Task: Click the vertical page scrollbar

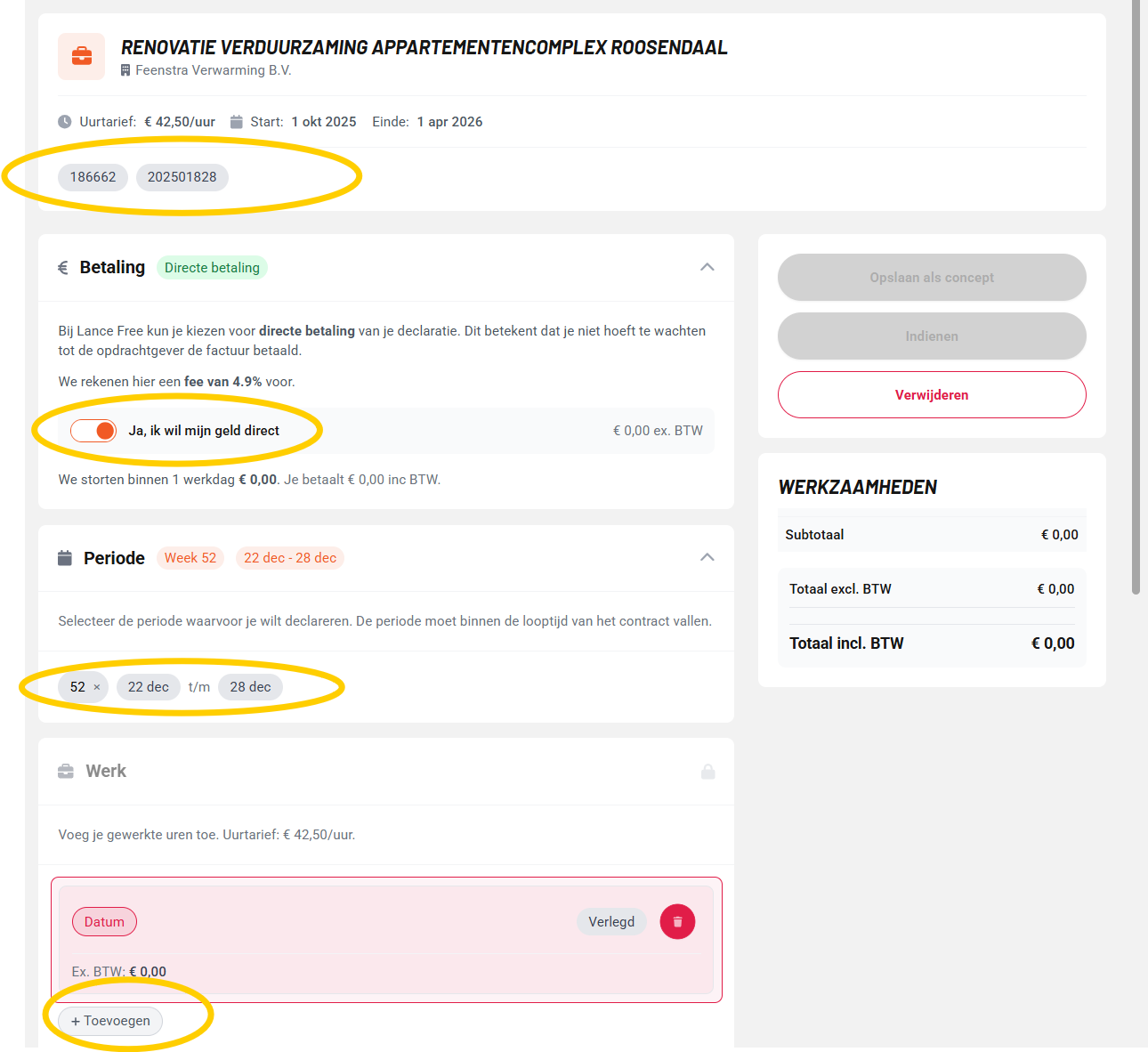Action: click(1136, 294)
